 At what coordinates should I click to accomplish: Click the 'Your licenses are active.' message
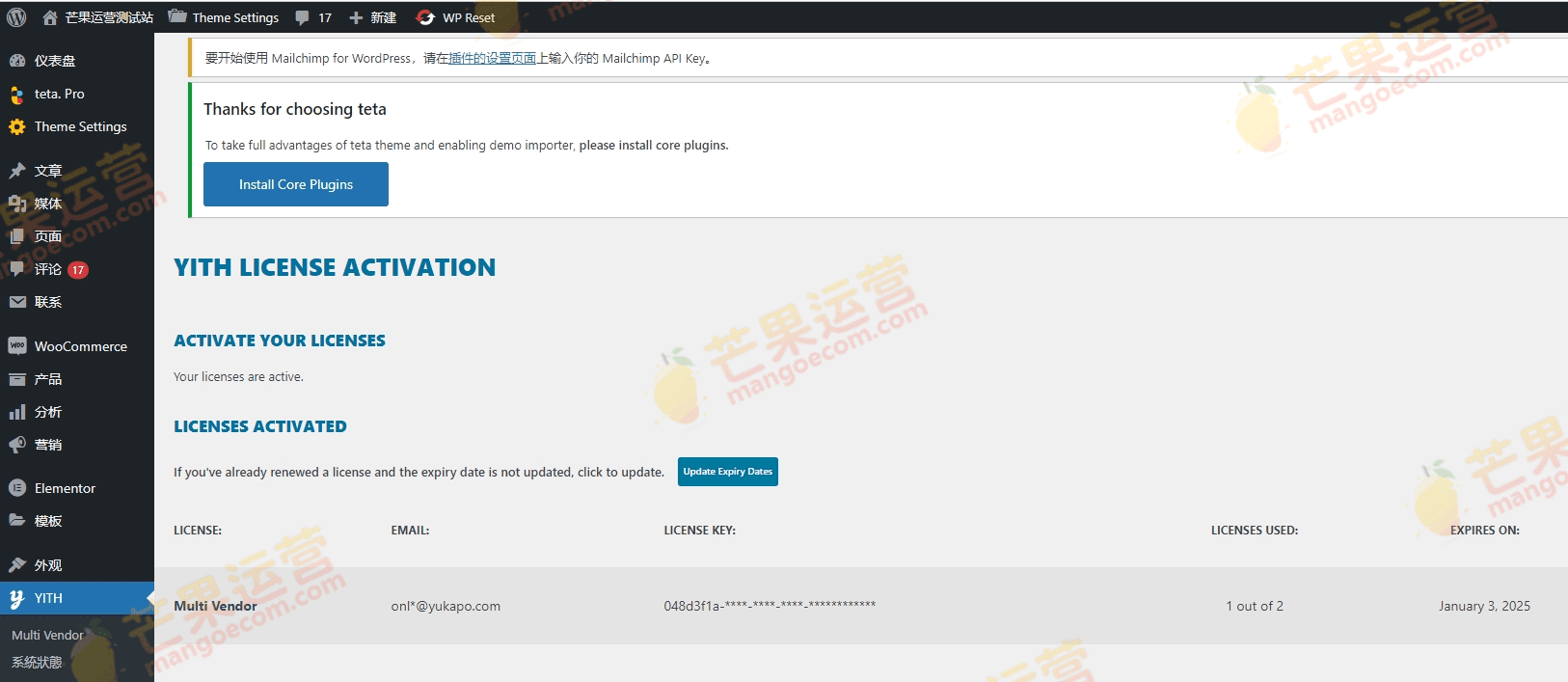pyautogui.click(x=238, y=377)
